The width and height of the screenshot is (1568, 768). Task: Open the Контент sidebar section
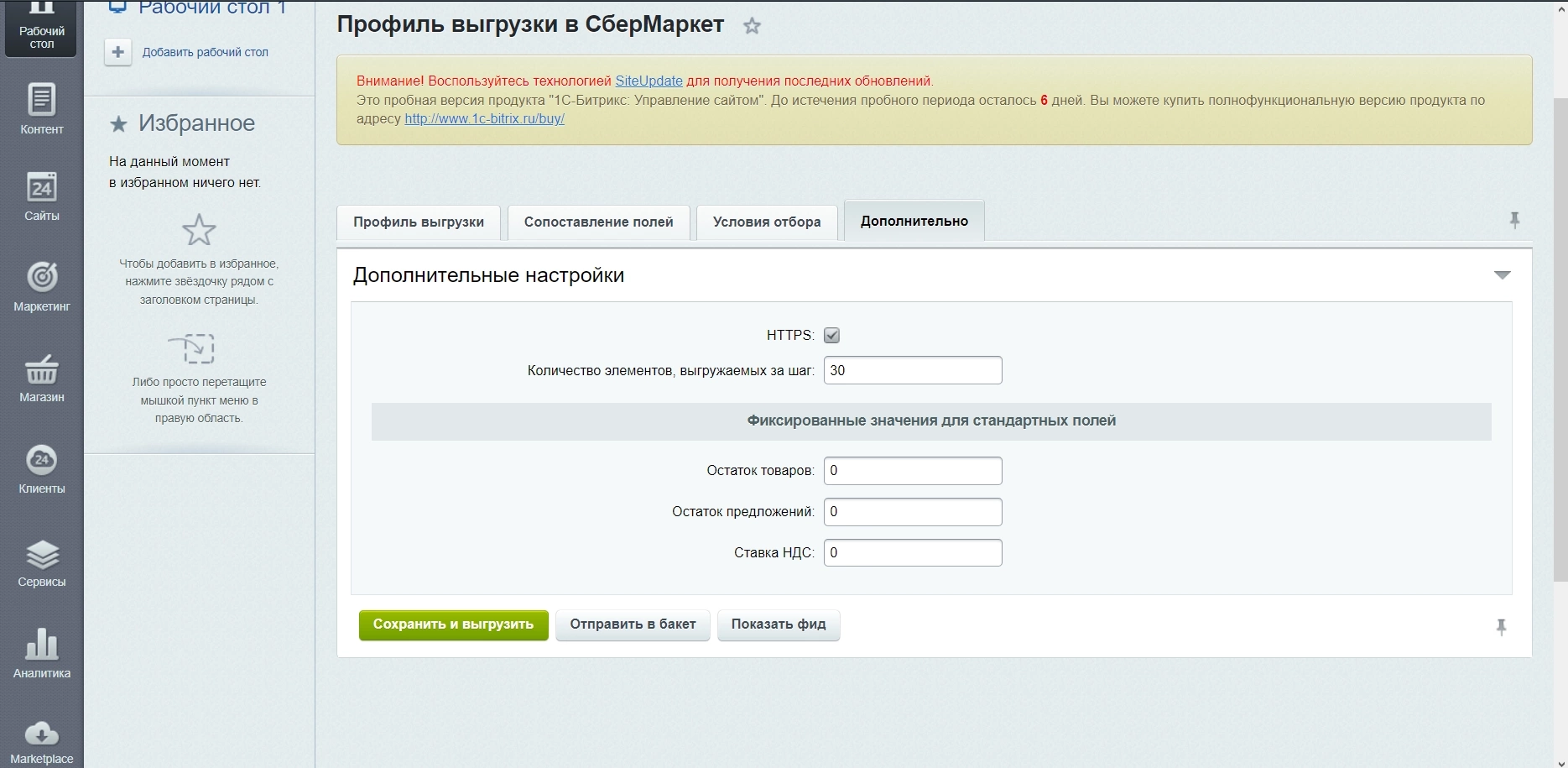41,109
